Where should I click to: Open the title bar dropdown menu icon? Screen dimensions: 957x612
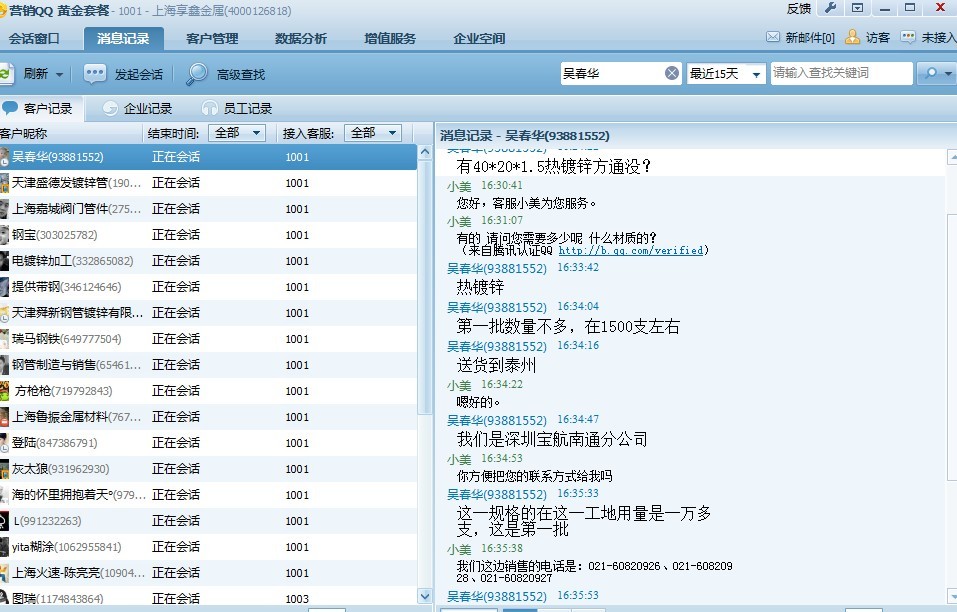858,8
